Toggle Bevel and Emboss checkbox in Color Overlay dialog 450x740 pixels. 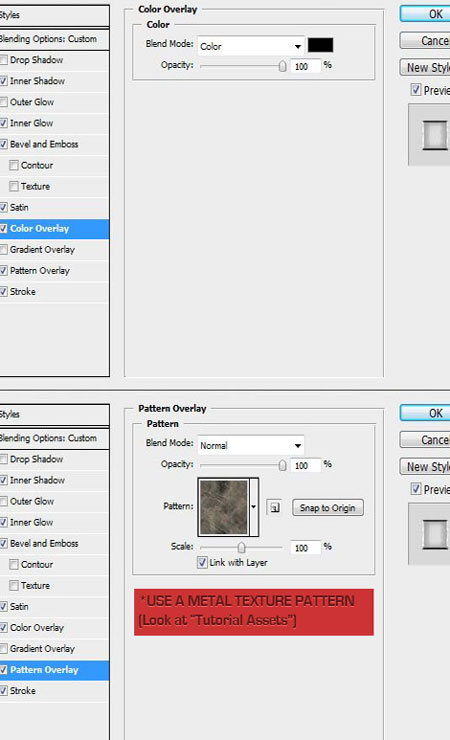click(x=3, y=144)
